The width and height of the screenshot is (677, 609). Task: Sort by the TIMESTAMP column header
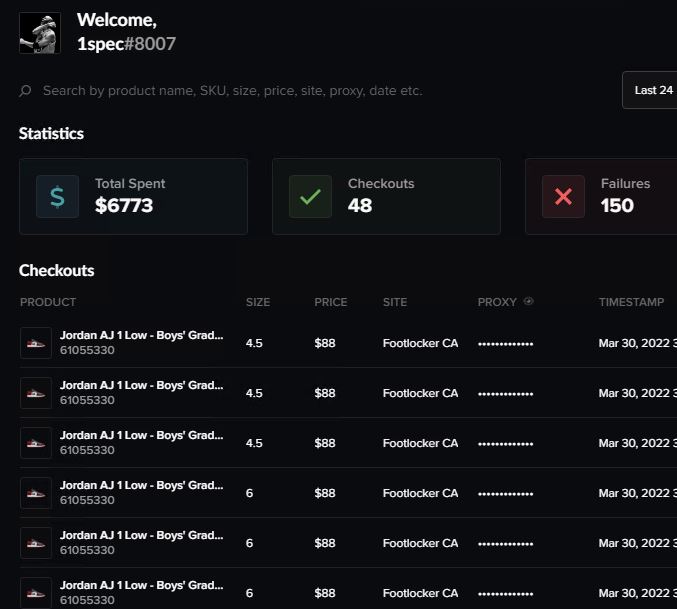click(631, 302)
